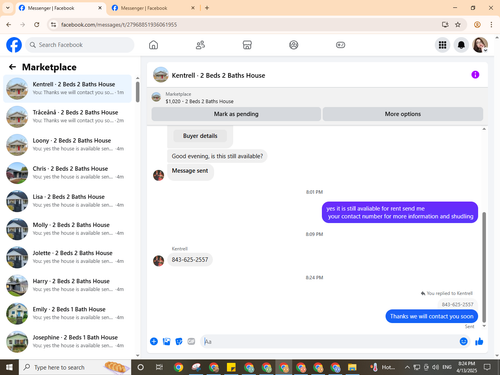500x375 pixels.
Task: Switch to the second Messenger browser tab
Action: point(153,8)
